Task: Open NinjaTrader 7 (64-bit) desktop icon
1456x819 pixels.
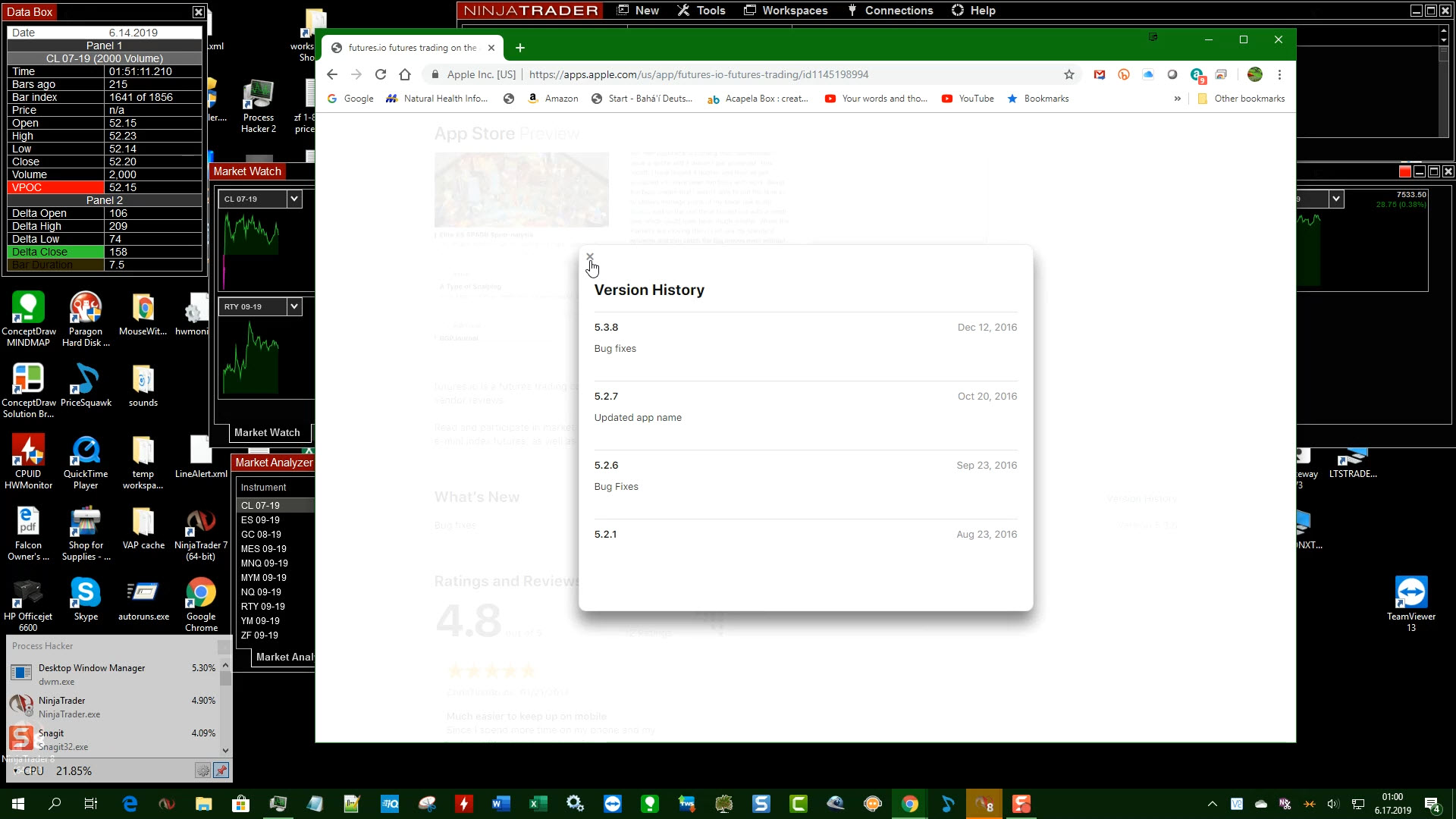Action: pos(201,534)
